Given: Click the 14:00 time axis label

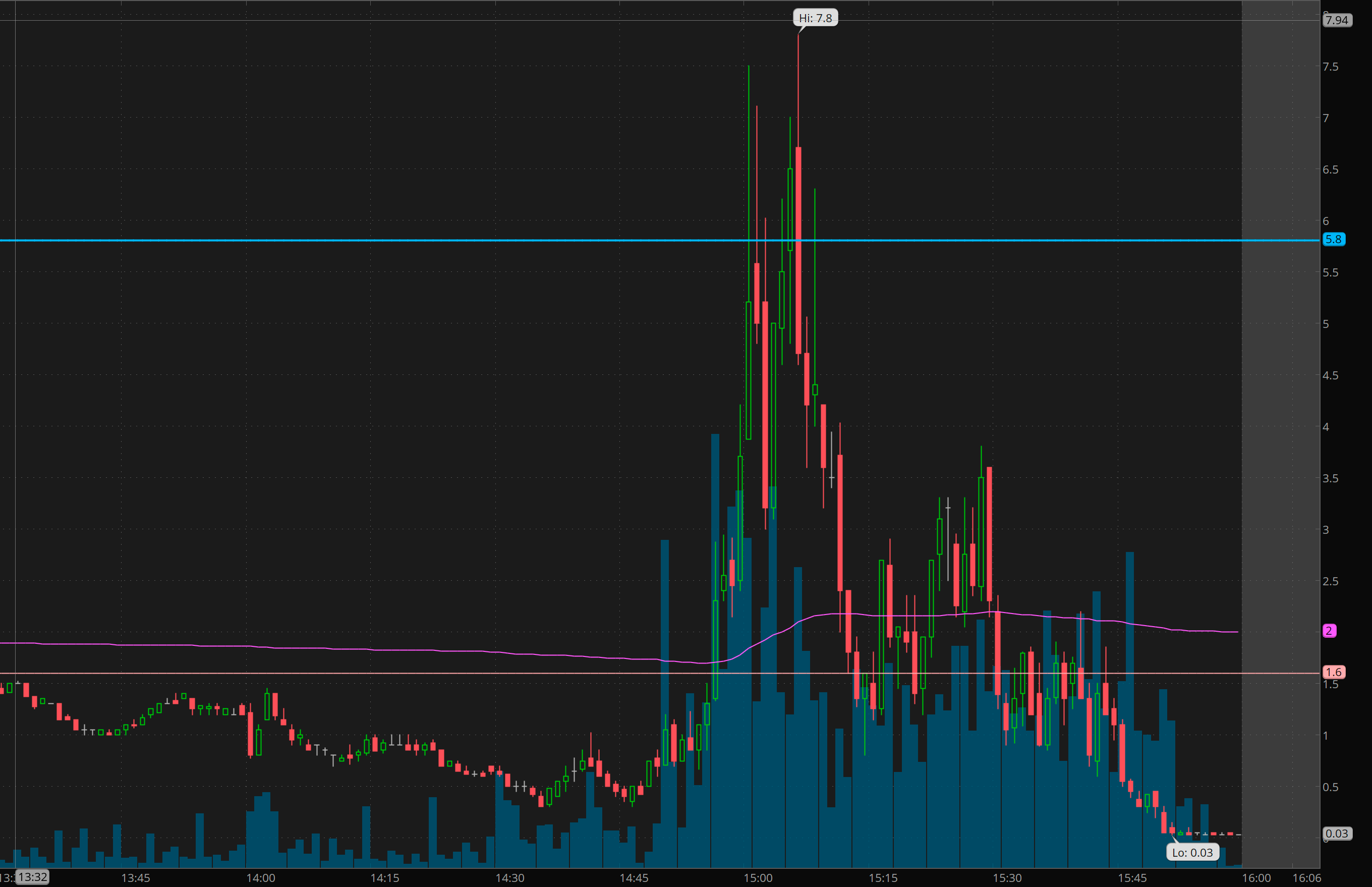Looking at the screenshot, I should pyautogui.click(x=260, y=878).
